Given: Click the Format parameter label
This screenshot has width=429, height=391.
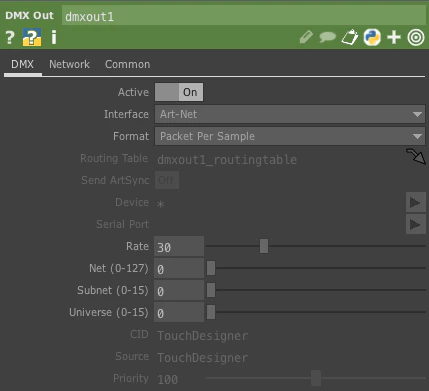Looking at the screenshot, I should [131, 136].
